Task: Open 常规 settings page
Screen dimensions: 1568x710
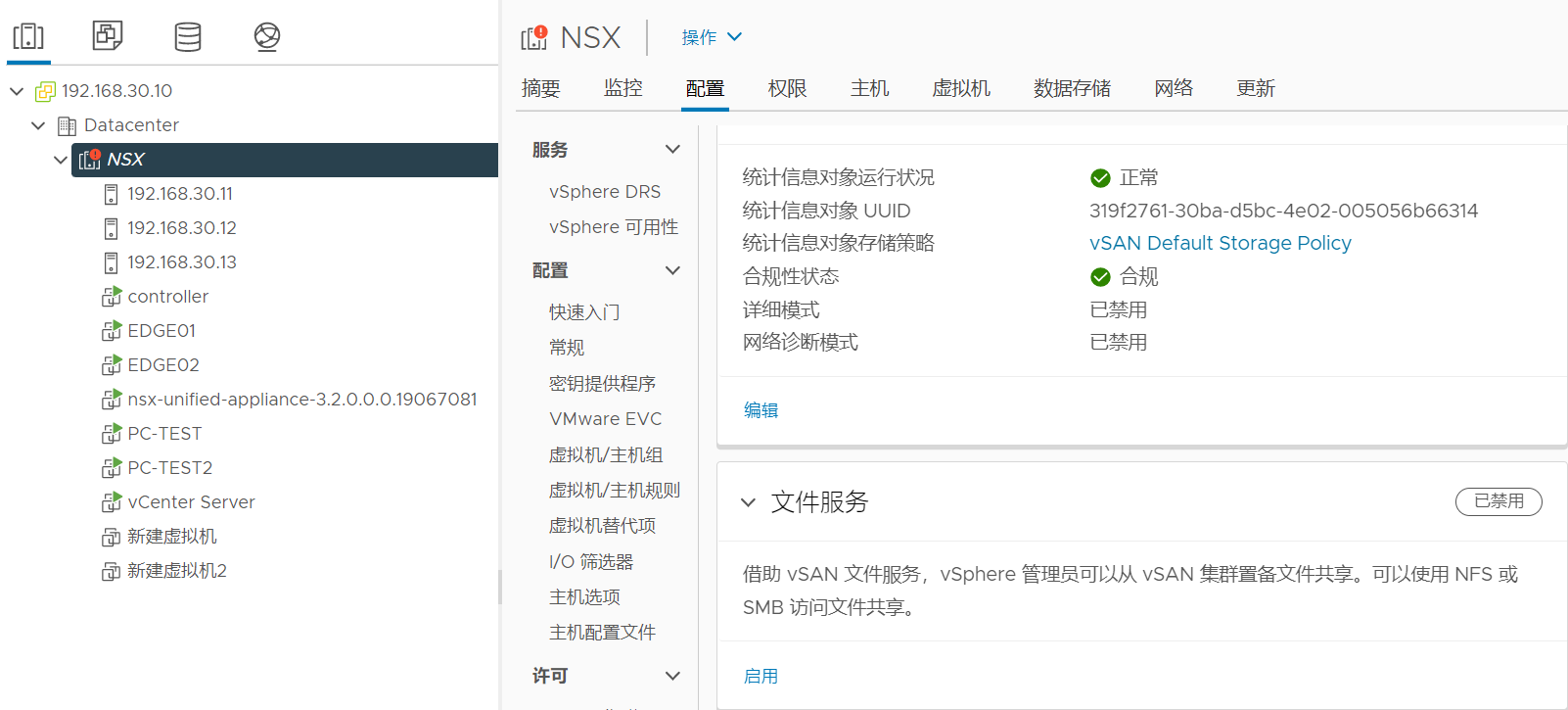Action: tap(567, 348)
